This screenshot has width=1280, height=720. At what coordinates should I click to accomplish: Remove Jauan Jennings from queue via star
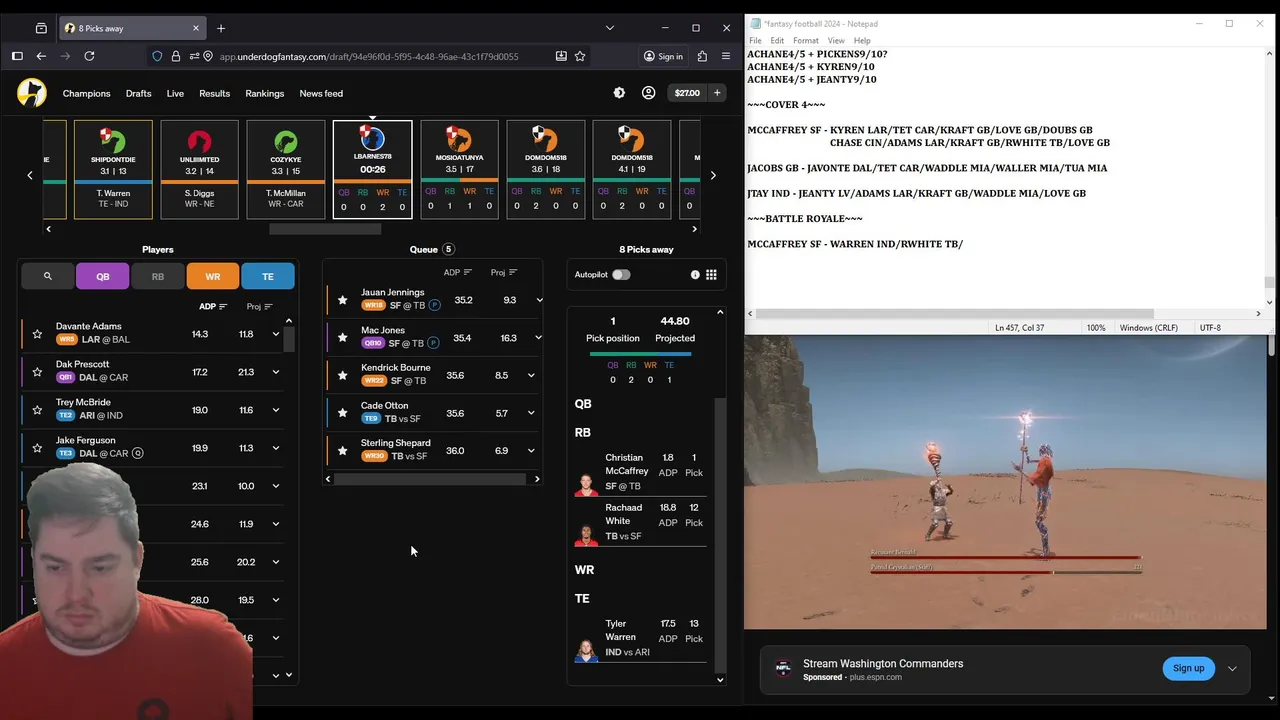pyautogui.click(x=342, y=300)
